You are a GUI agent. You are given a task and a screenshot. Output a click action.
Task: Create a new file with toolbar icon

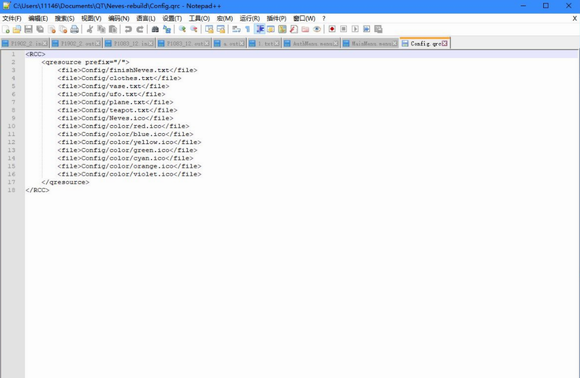(x=6, y=29)
